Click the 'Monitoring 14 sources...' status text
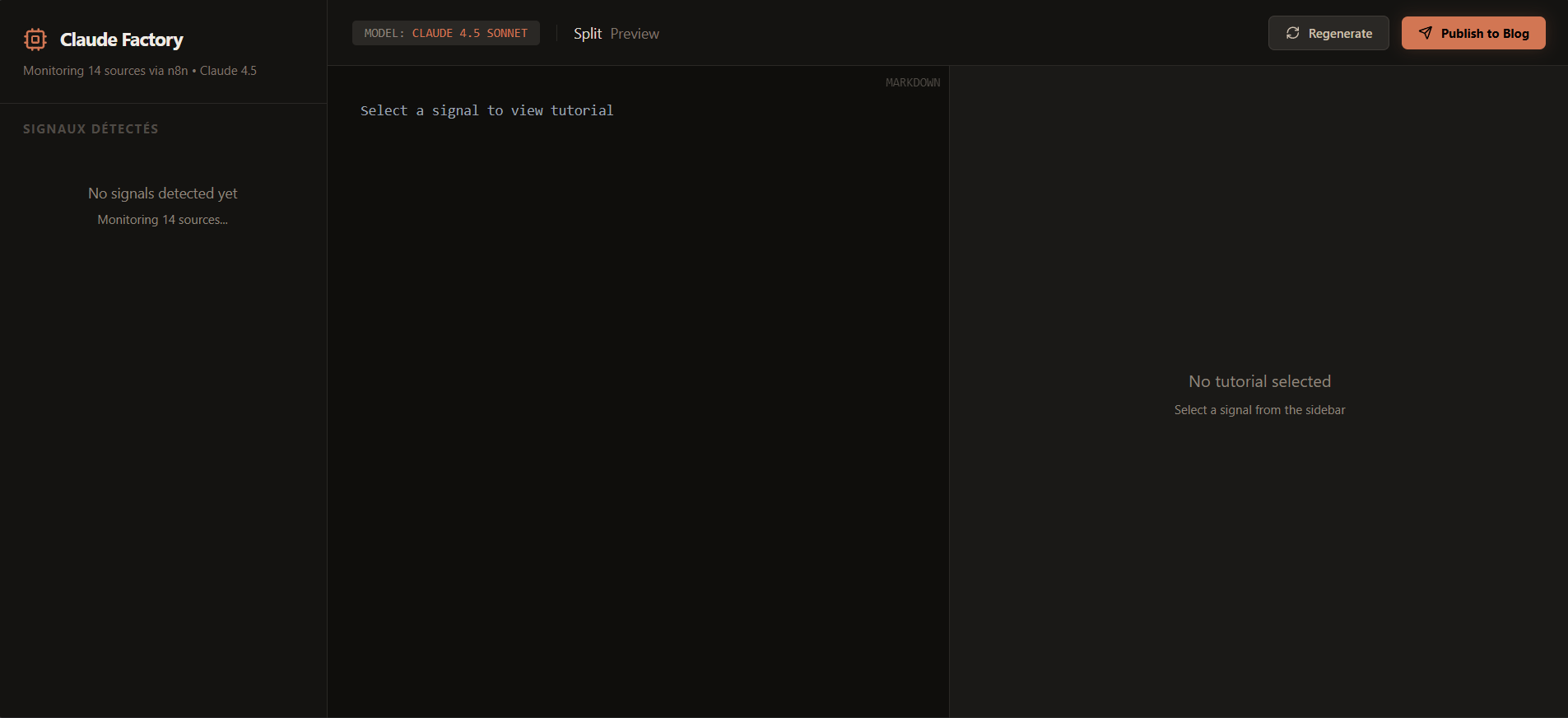The width and height of the screenshot is (1568, 718). 163,220
